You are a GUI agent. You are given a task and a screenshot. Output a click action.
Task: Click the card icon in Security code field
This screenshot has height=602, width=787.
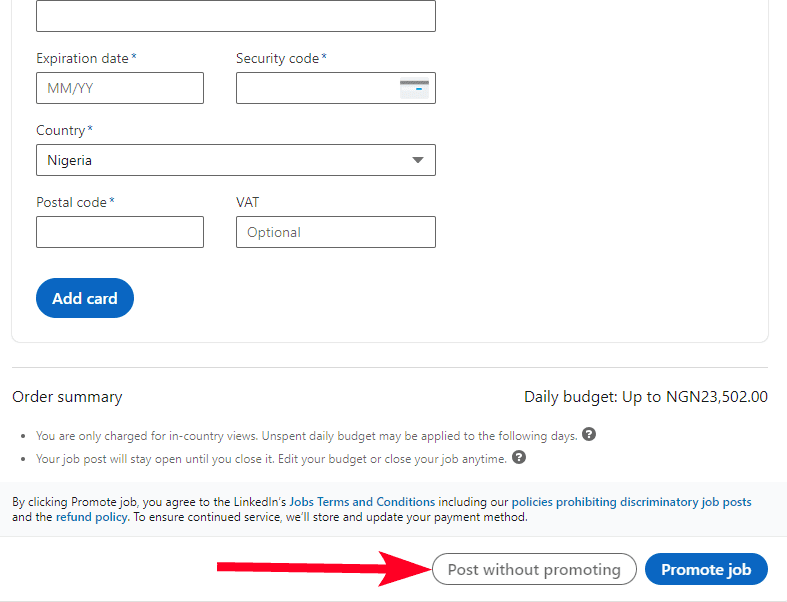click(x=414, y=88)
